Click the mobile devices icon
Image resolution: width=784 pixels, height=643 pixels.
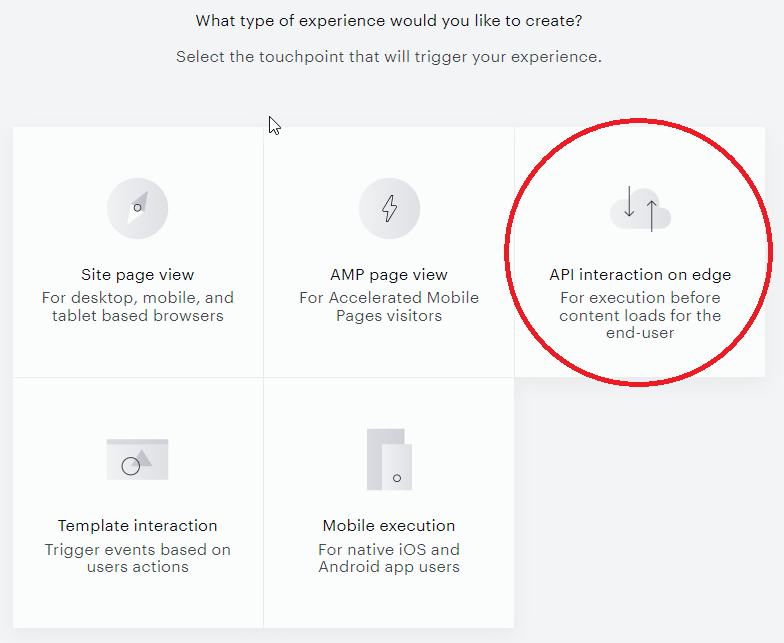pos(390,460)
